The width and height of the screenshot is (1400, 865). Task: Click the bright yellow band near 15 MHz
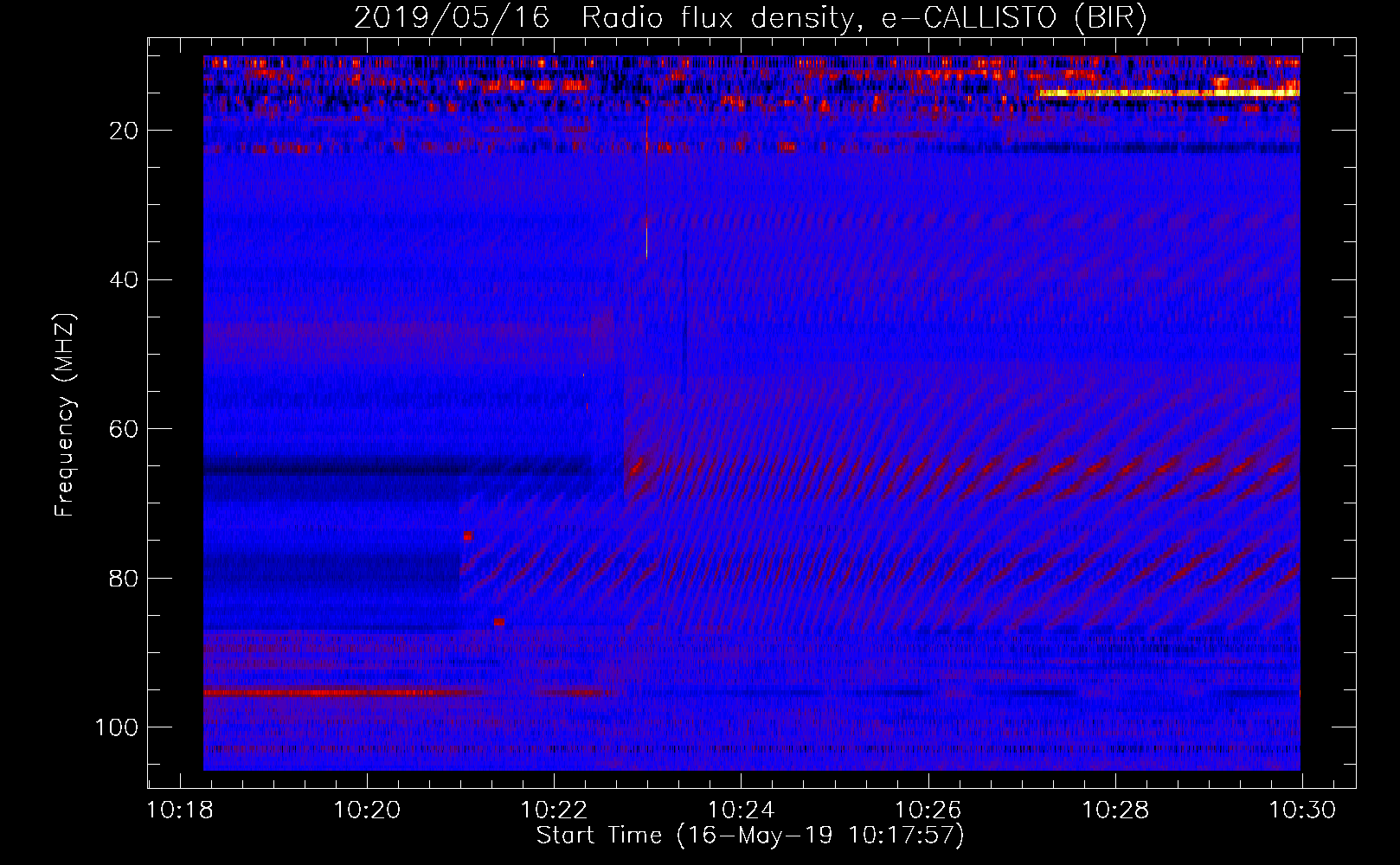coord(1169,93)
